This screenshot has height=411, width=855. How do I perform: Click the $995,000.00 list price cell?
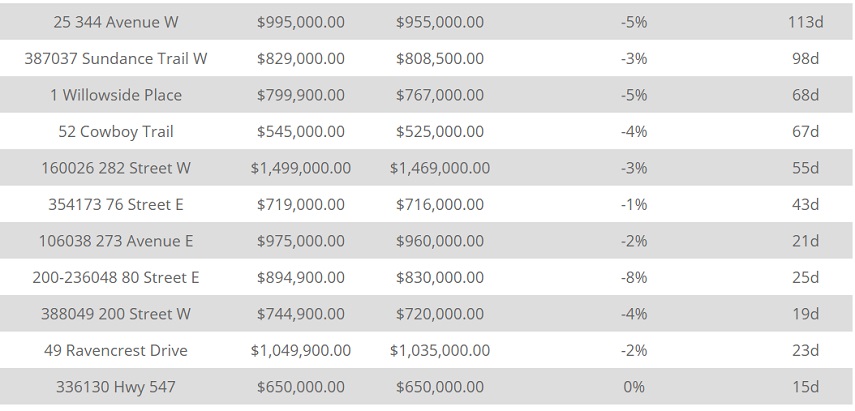pyautogui.click(x=300, y=22)
